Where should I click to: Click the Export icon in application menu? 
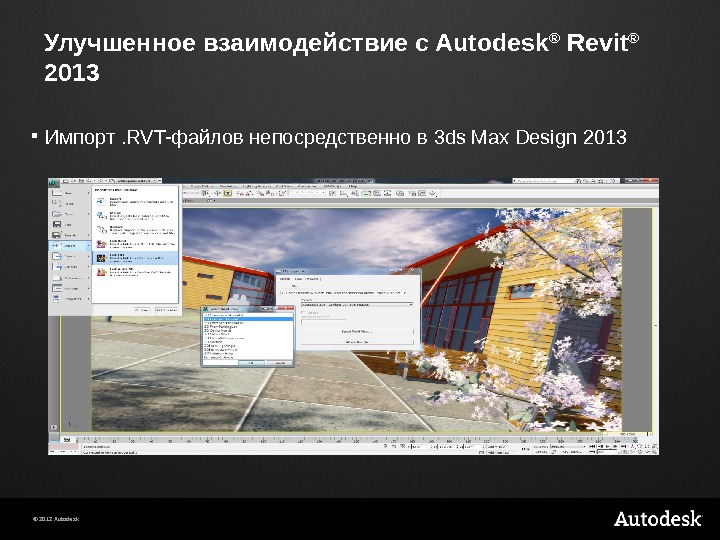[57, 256]
